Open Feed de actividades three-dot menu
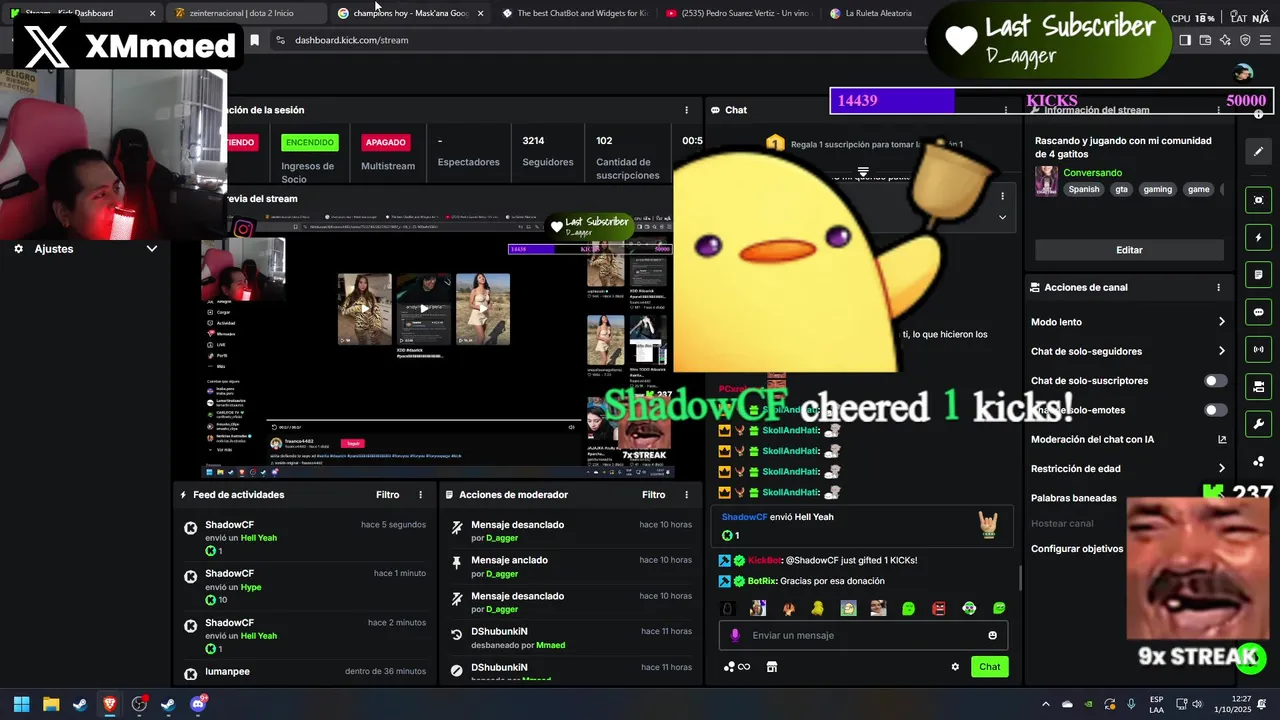The image size is (1280, 720). click(420, 495)
